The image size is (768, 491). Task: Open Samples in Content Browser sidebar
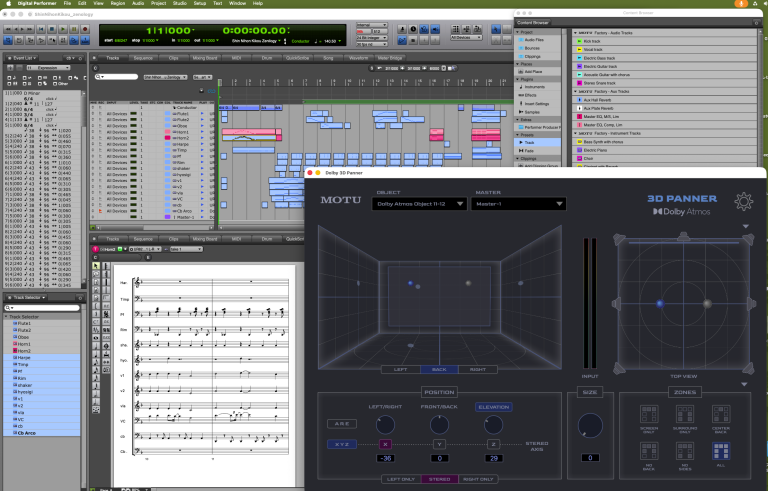tap(532, 112)
